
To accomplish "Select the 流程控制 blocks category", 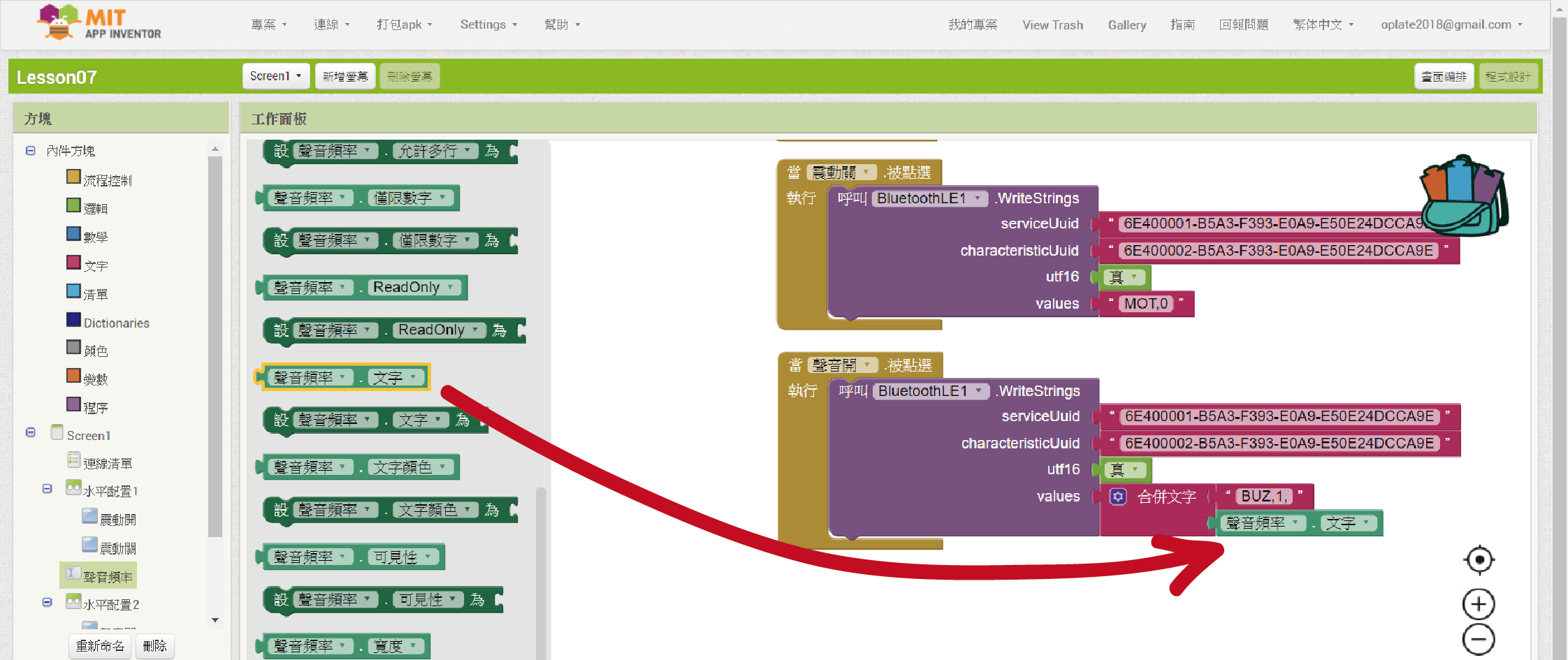I will (x=107, y=180).
